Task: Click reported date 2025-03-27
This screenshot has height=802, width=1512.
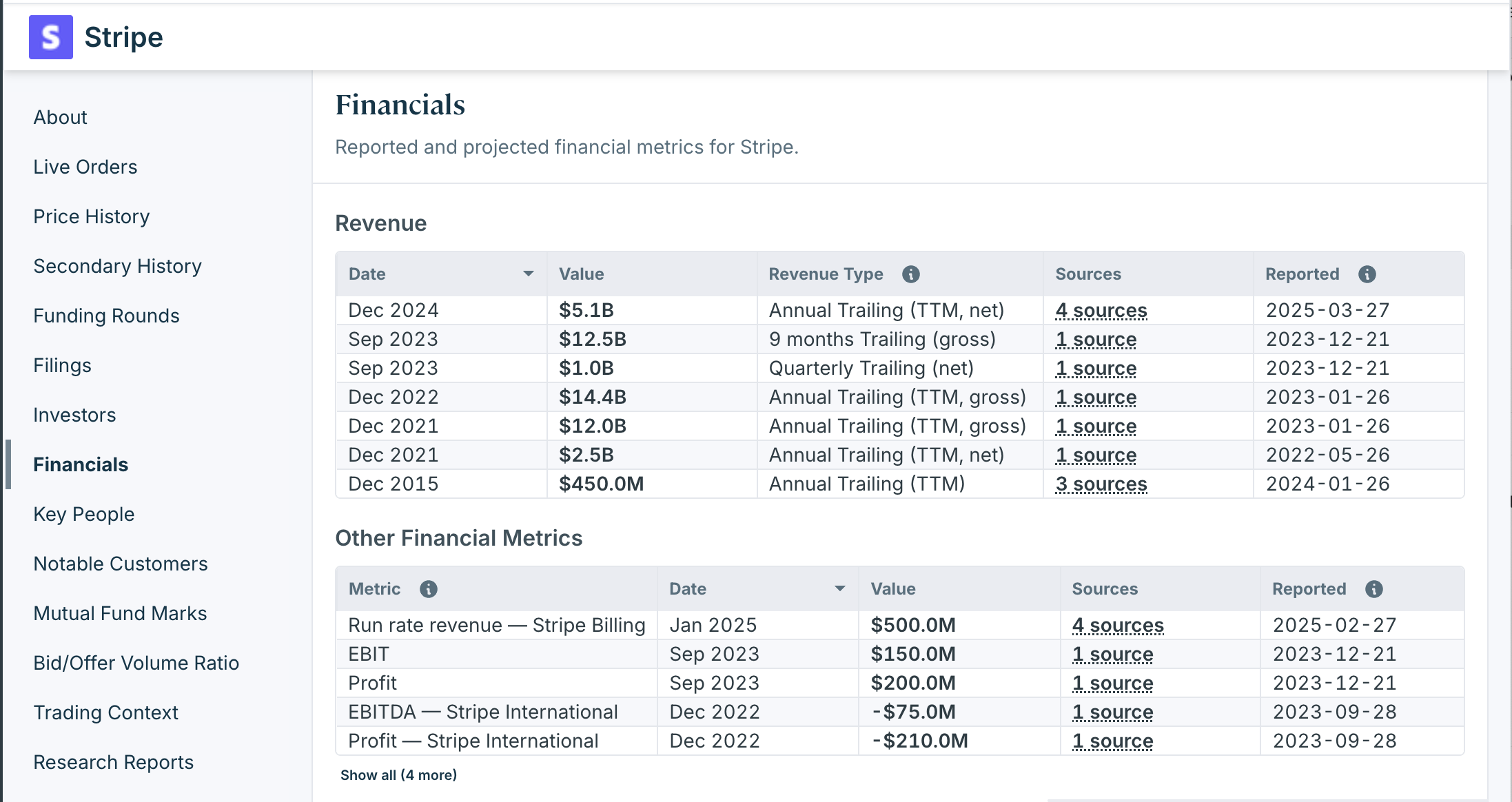Action: [1328, 311]
